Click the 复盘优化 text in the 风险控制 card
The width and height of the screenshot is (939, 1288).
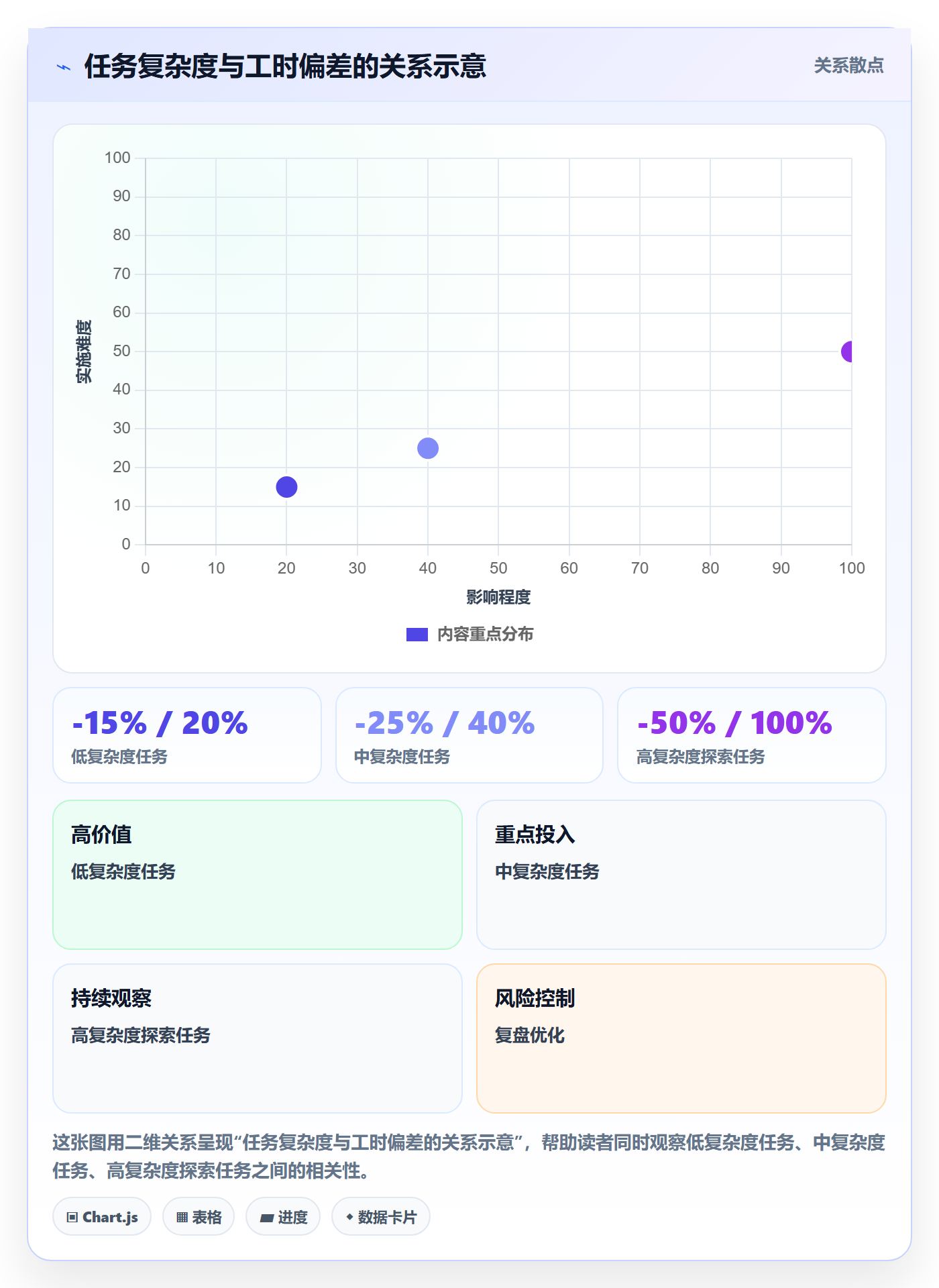(x=530, y=1035)
